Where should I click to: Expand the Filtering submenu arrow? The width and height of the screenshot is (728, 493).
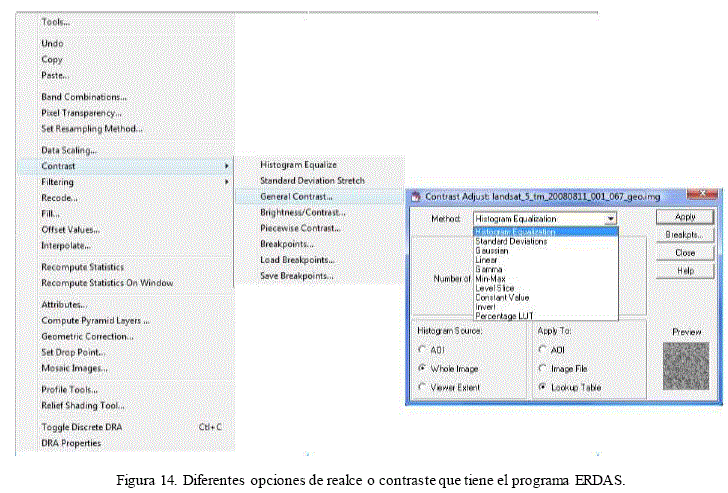tap(227, 182)
